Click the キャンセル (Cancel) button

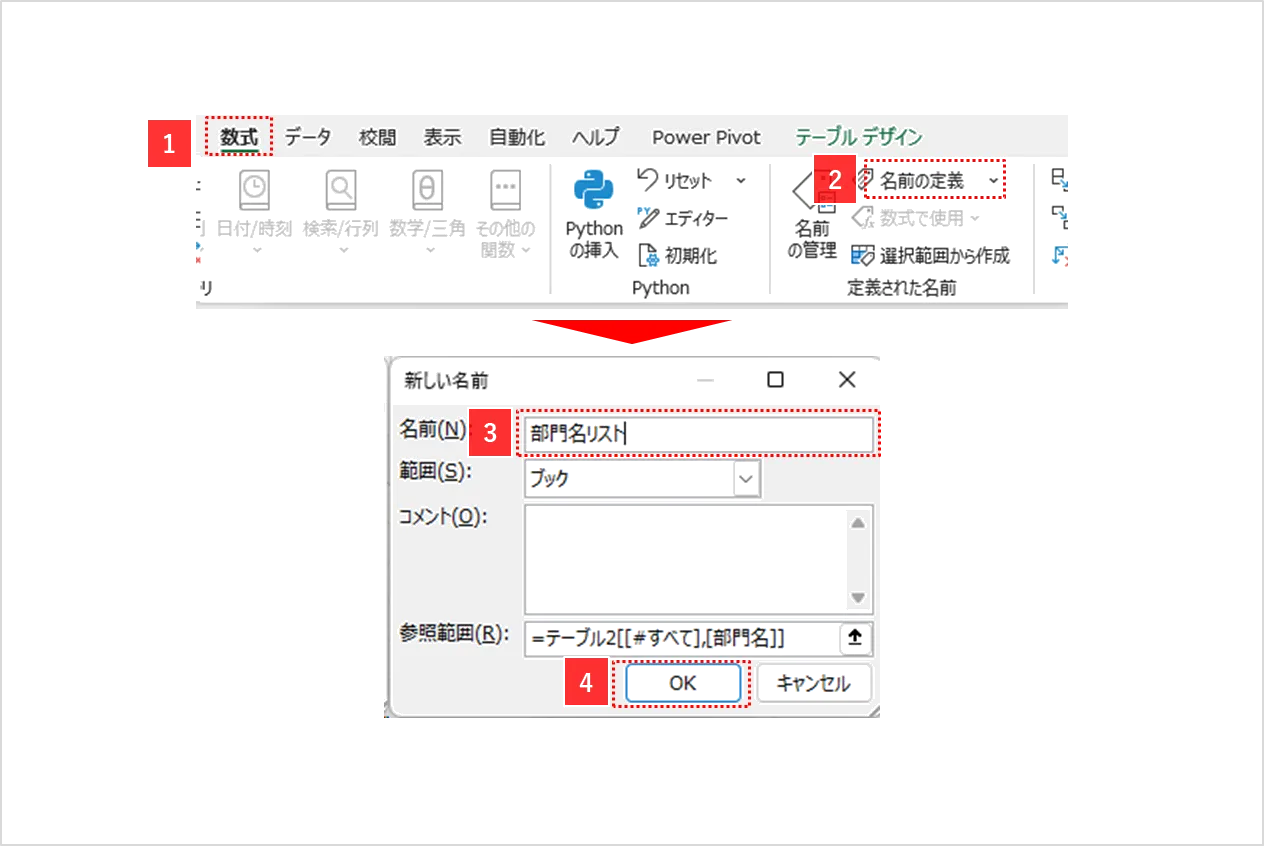[813, 684]
